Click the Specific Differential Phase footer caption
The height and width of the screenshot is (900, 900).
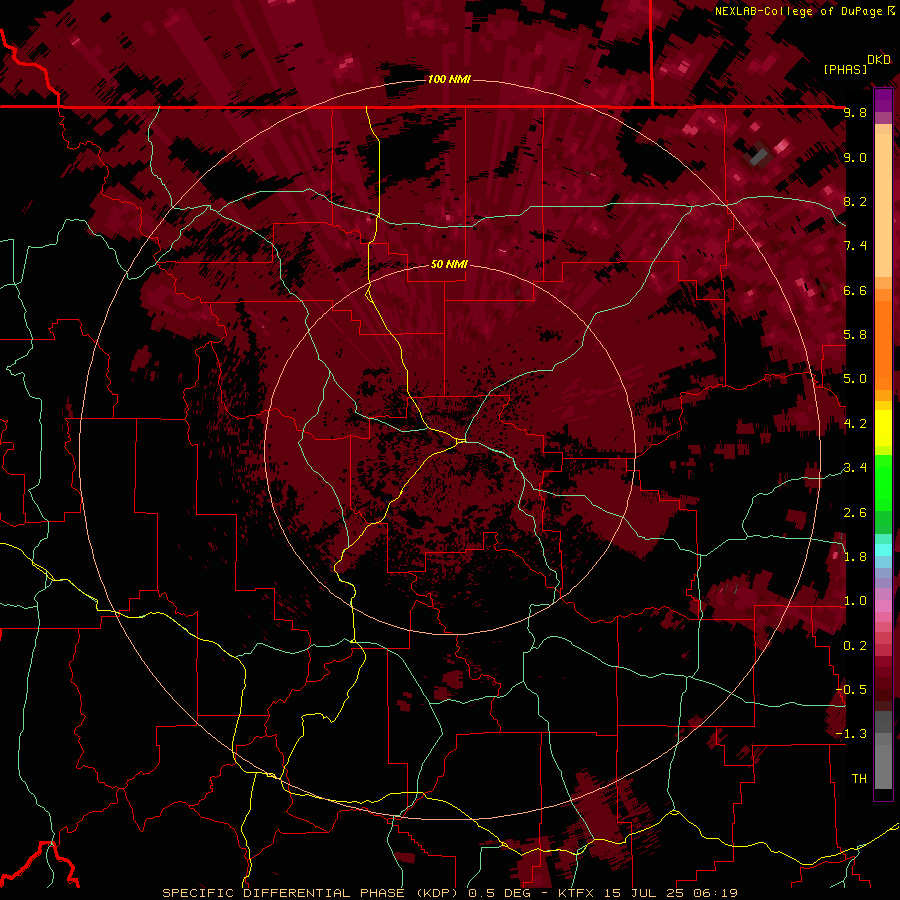point(450,893)
